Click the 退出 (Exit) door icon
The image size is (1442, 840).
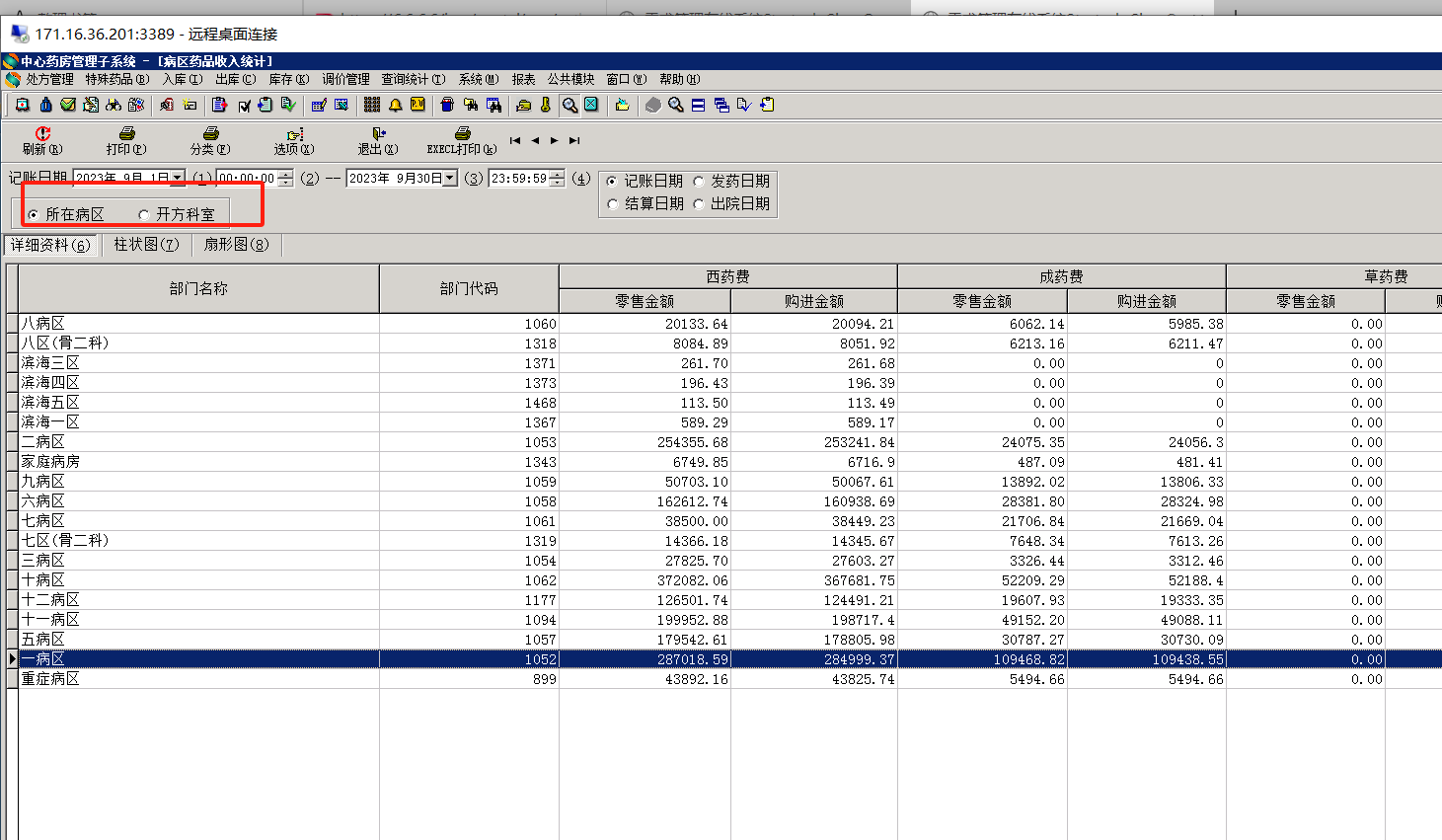378,134
